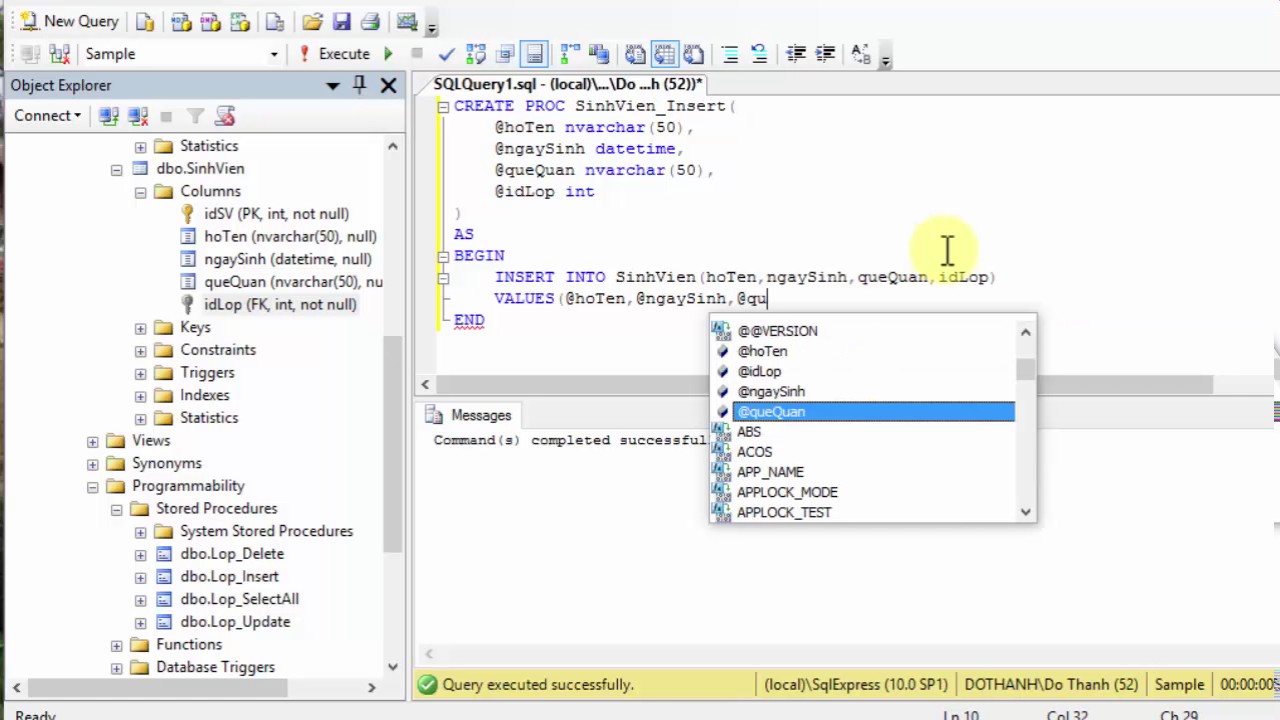Expand the Functions folder node
Viewport: 1280px width, 720px height.
tap(117, 645)
